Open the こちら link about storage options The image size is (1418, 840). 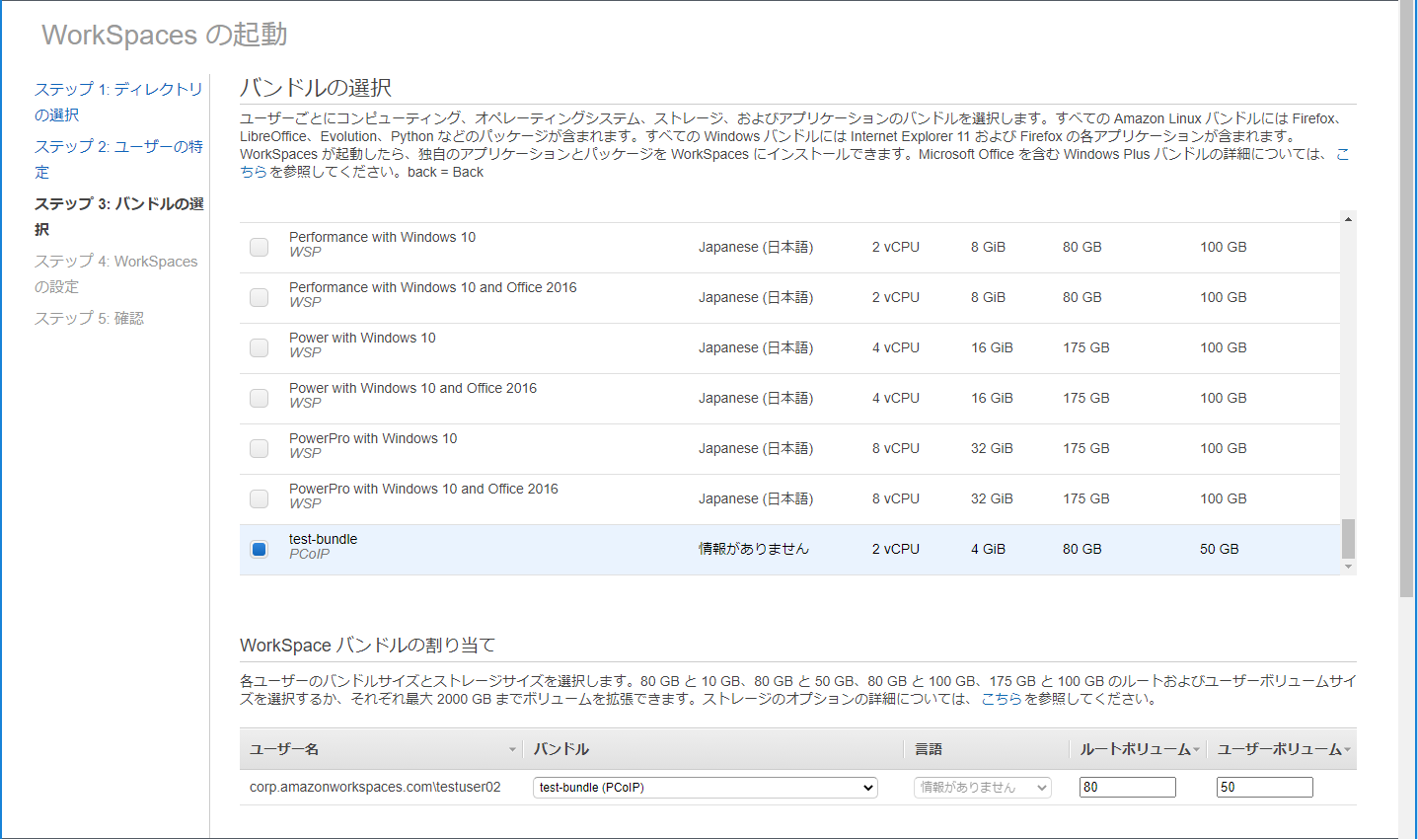pyautogui.click(x=1001, y=699)
